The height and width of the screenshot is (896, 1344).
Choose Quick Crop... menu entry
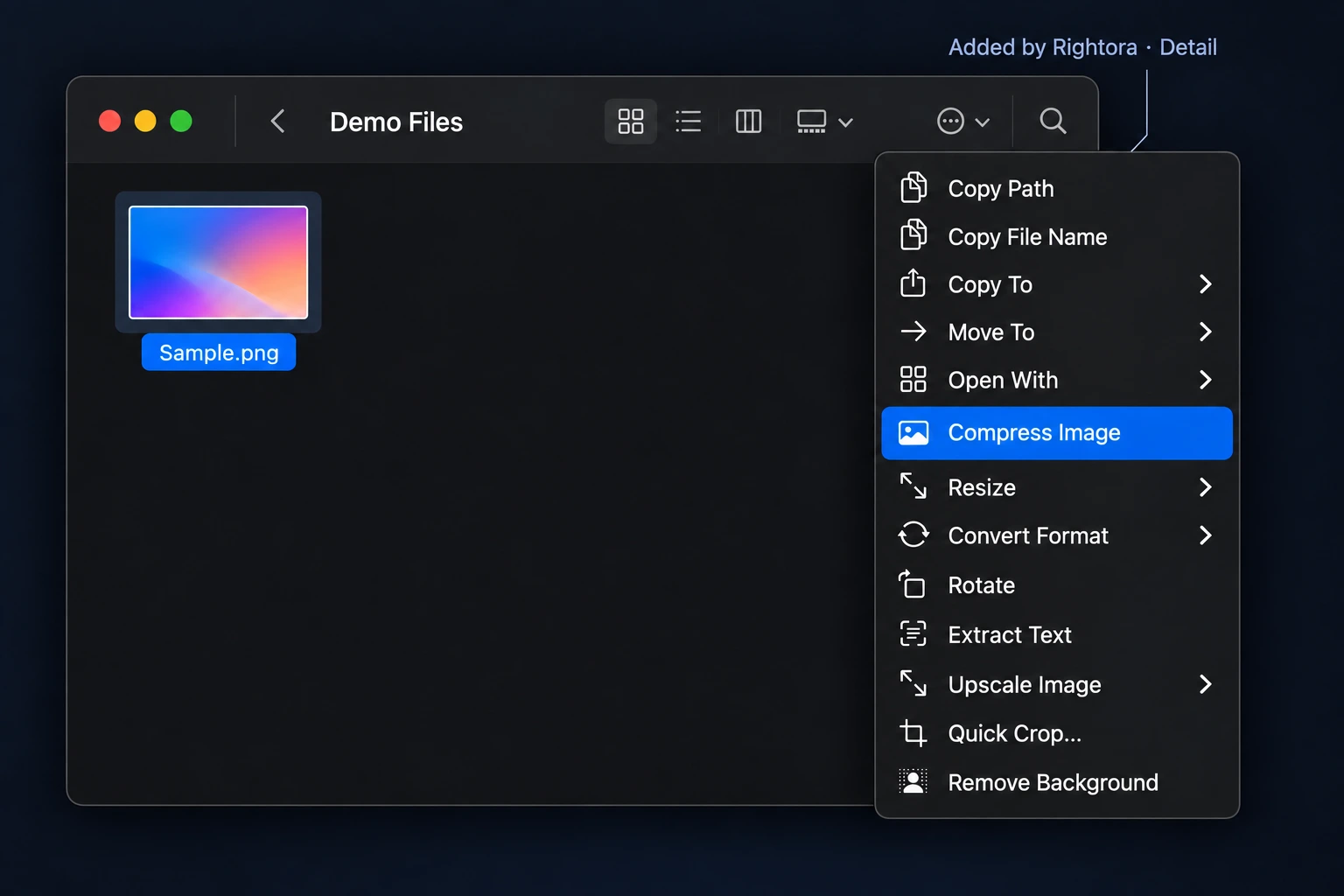point(1057,733)
